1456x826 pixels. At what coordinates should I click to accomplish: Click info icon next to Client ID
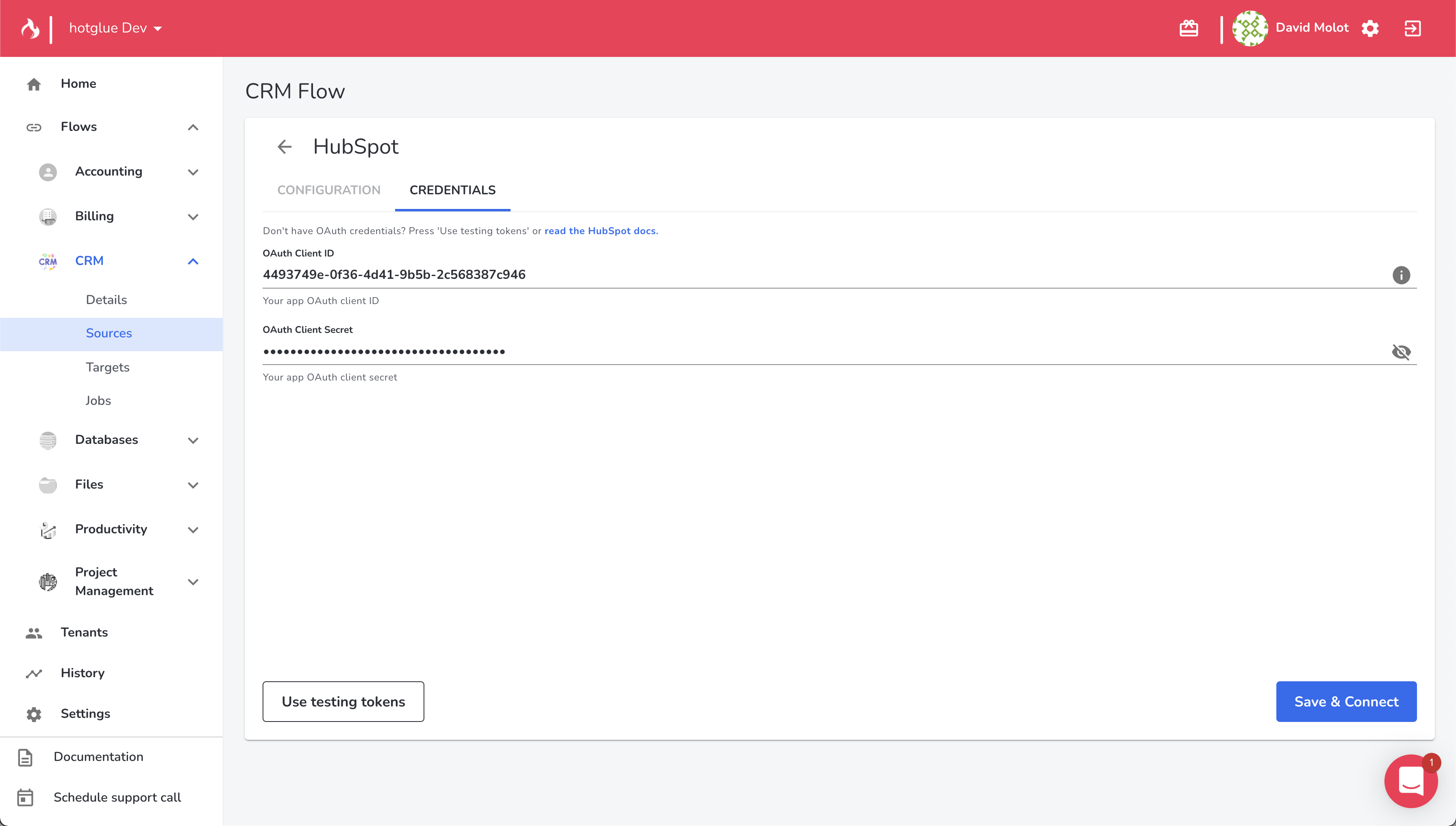[1401, 275]
